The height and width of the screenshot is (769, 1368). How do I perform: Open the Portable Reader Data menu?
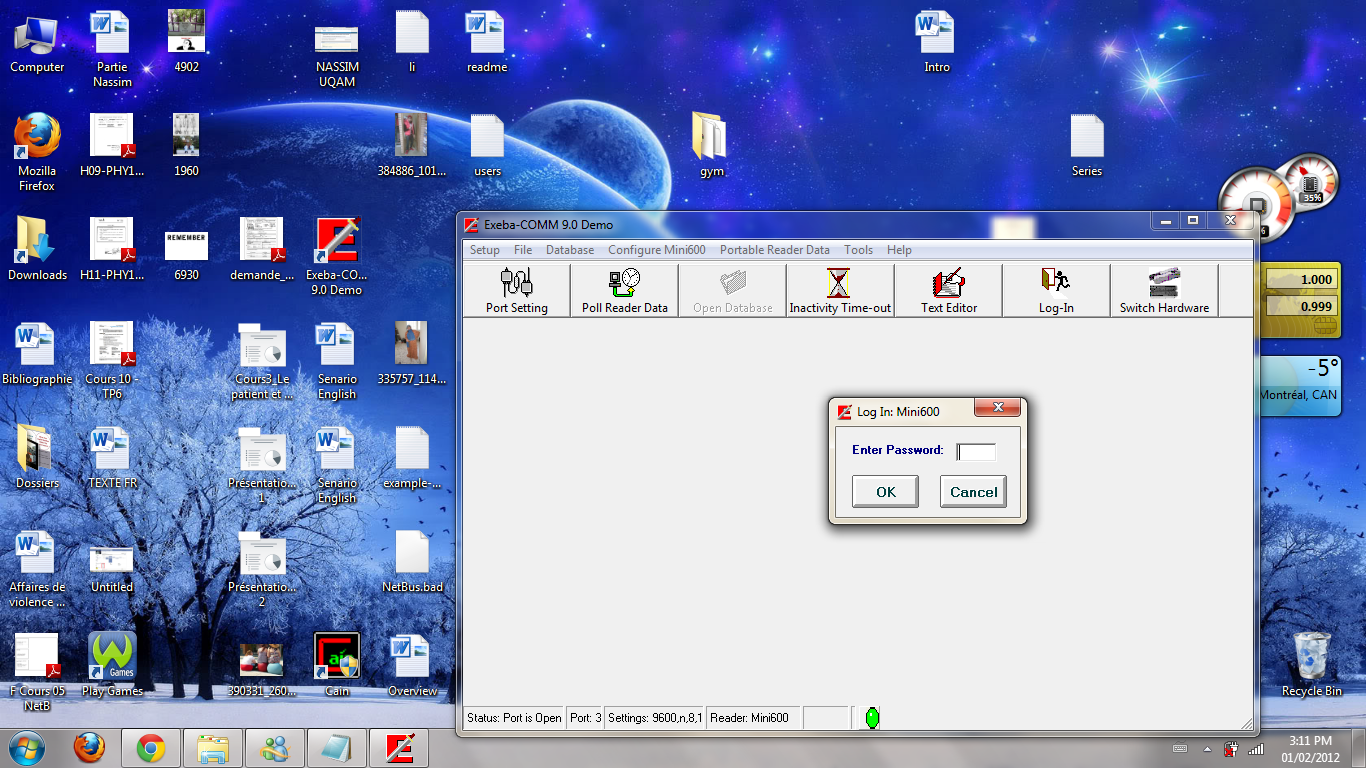(x=774, y=250)
